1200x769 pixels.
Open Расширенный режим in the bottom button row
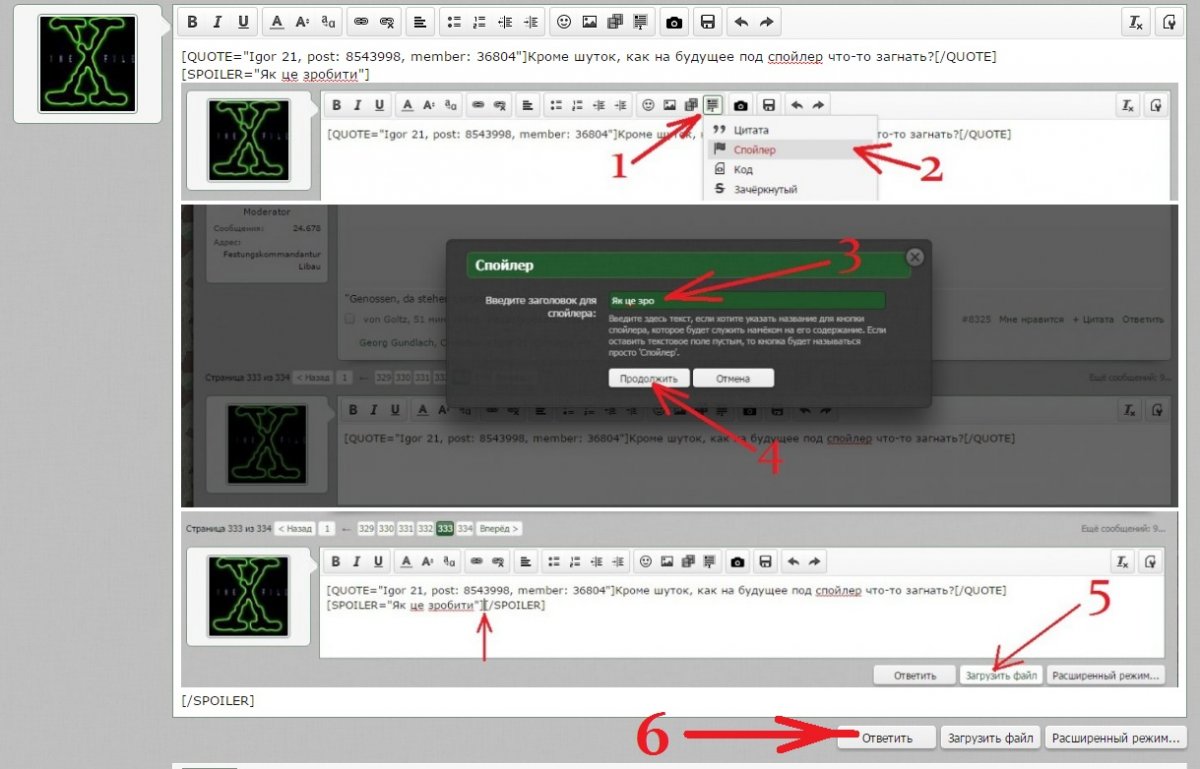click(1117, 738)
